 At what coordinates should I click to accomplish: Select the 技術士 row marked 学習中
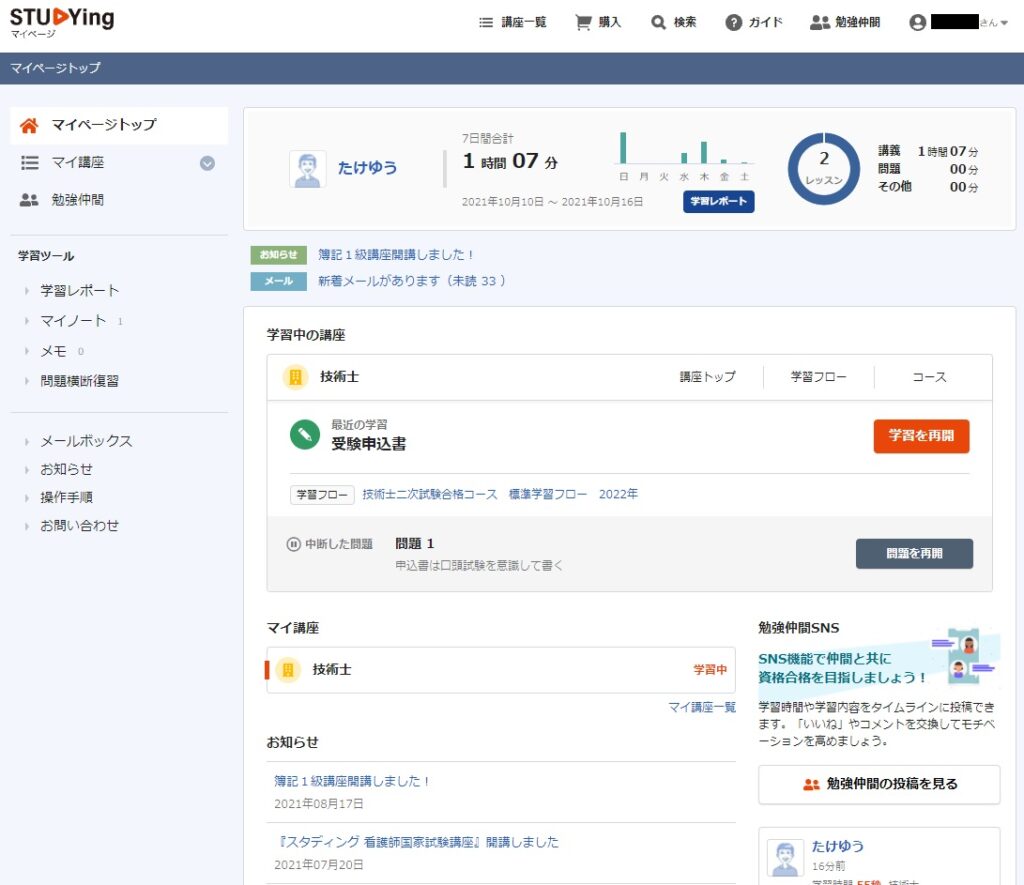click(x=501, y=670)
